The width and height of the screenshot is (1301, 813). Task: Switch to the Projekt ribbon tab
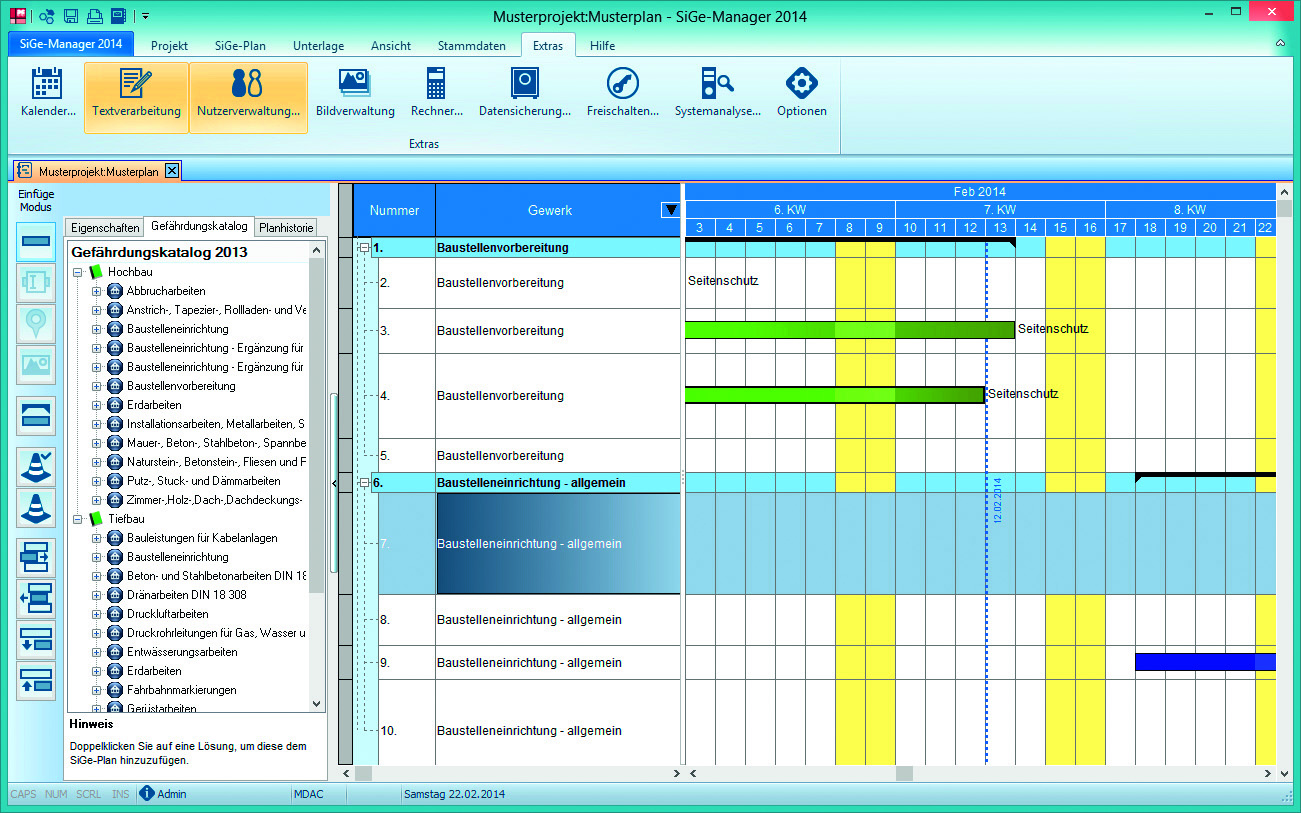click(x=170, y=46)
